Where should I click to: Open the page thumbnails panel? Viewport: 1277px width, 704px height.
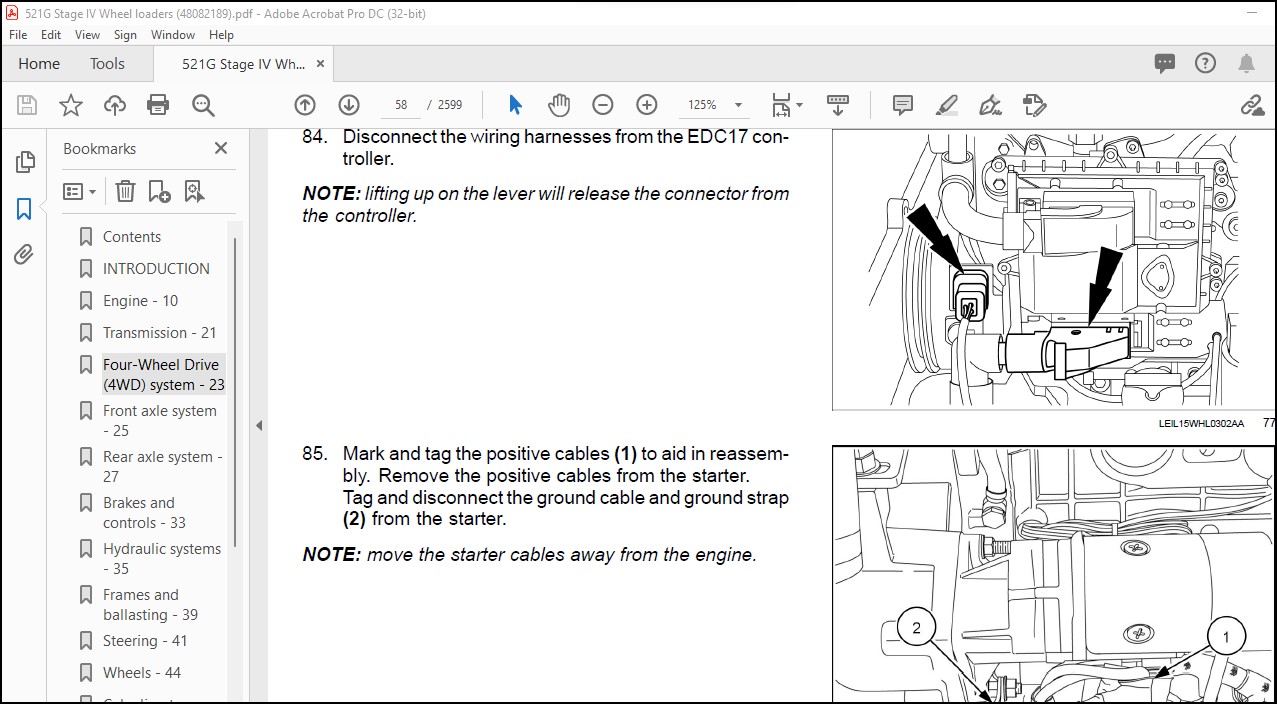point(24,161)
